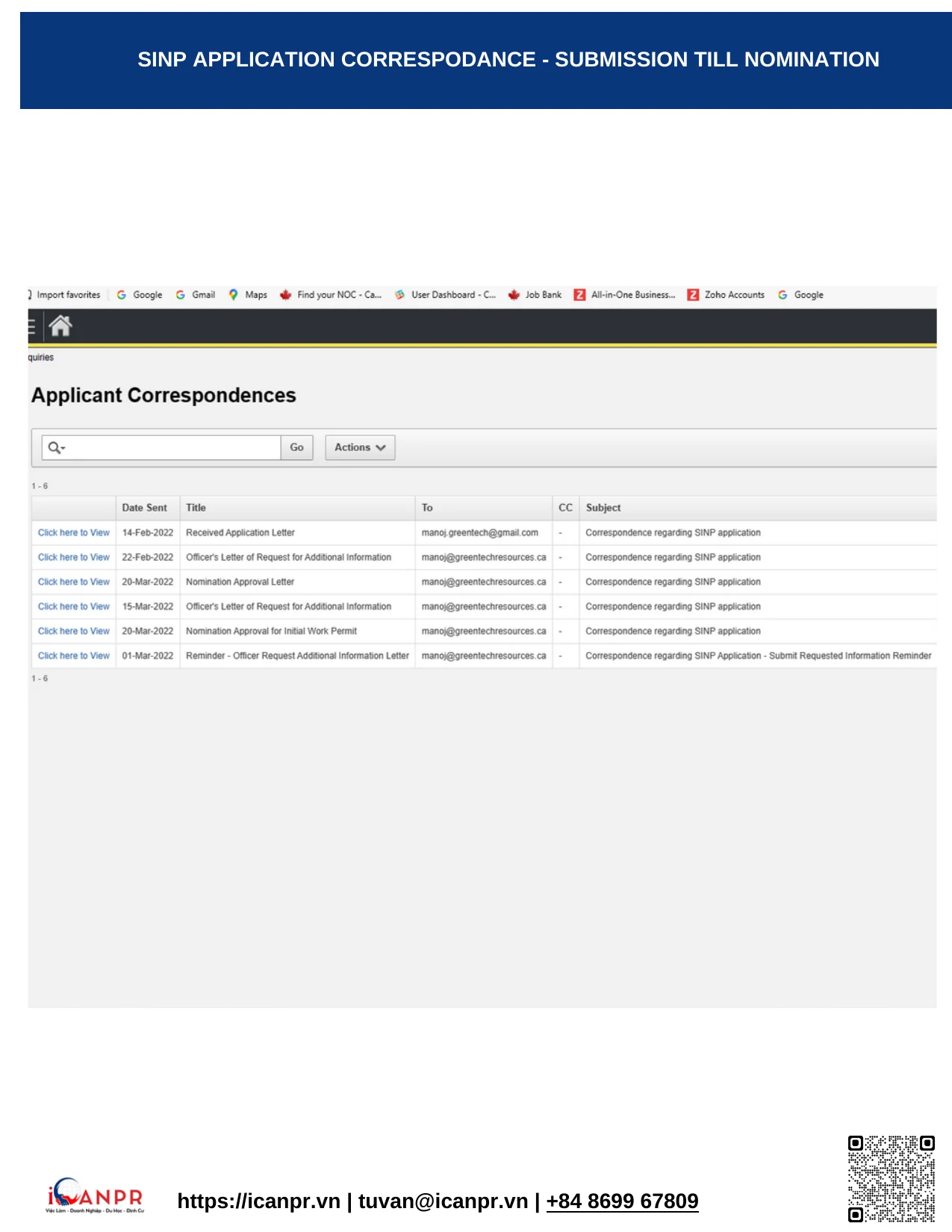
Task: Open the Maps bookmark
Action: click(x=248, y=295)
